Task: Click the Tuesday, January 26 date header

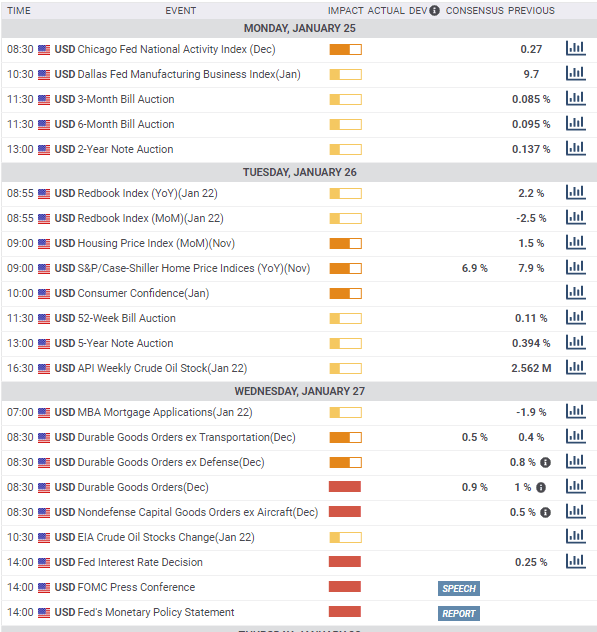Action: pos(300,172)
